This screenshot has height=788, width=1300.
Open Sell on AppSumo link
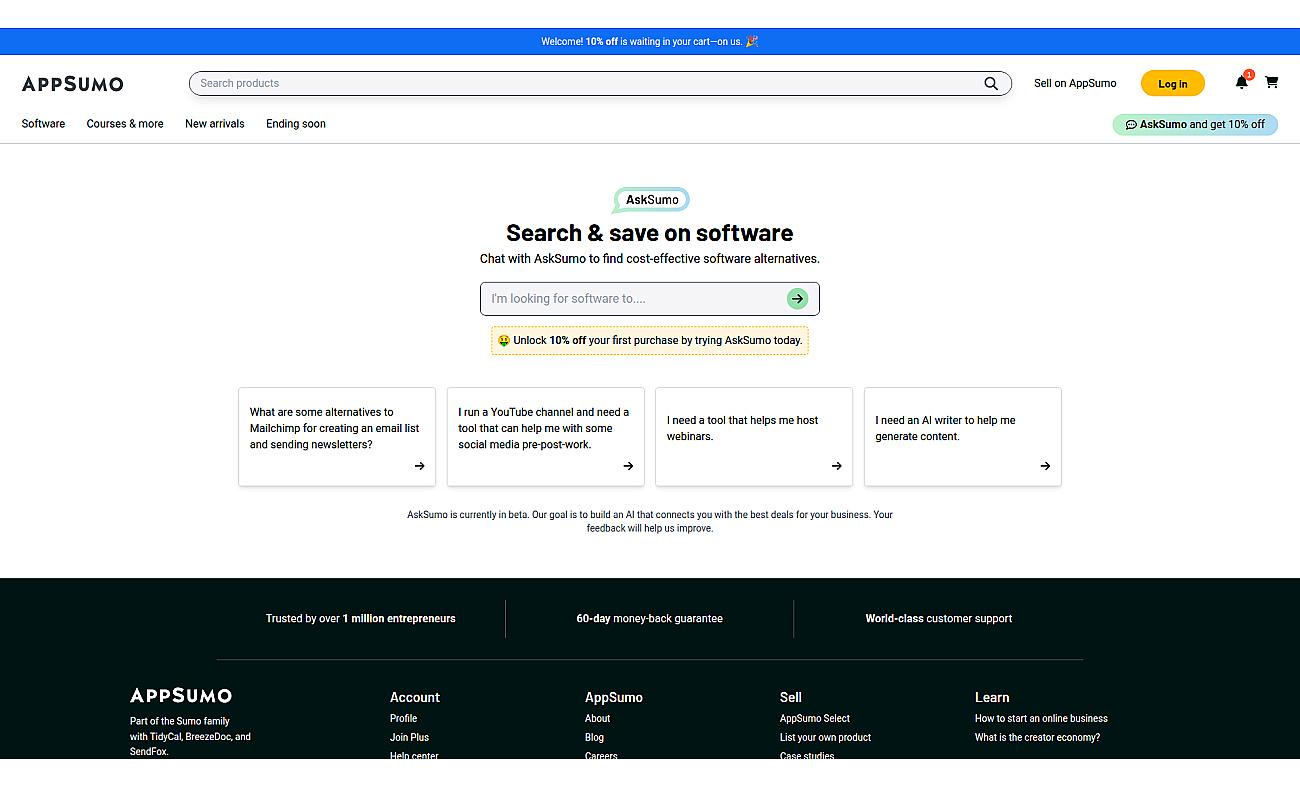tap(1075, 84)
